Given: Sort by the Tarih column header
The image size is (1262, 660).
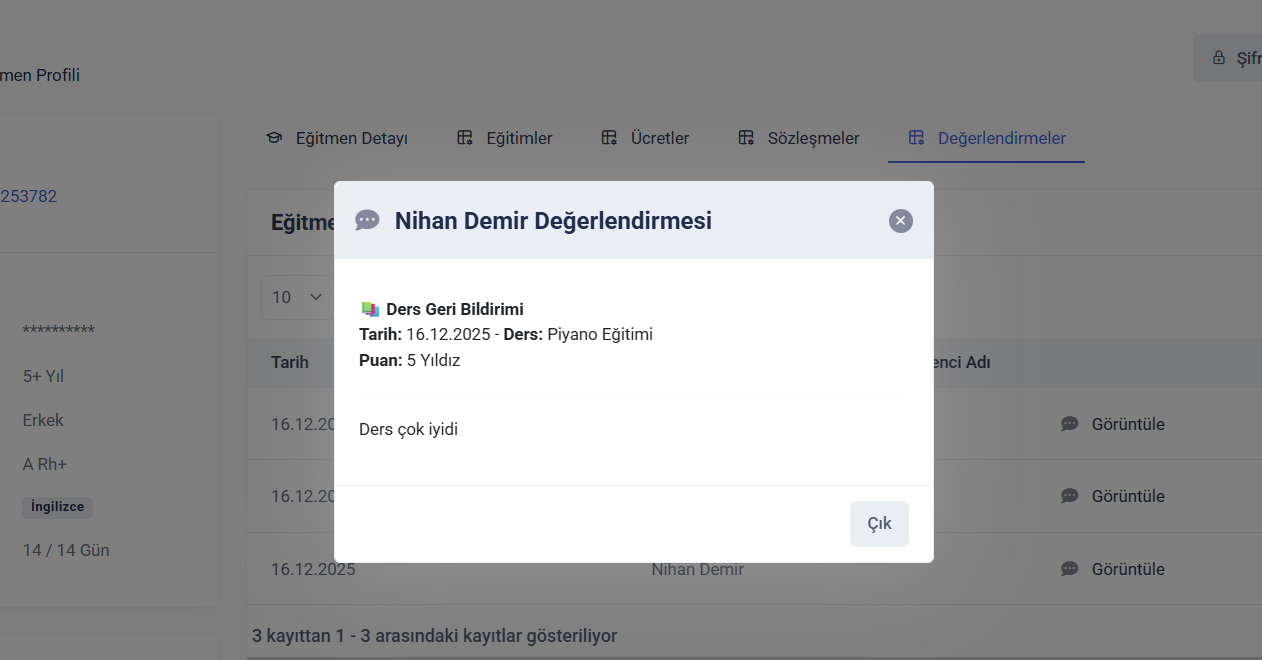Looking at the screenshot, I should click(x=290, y=362).
